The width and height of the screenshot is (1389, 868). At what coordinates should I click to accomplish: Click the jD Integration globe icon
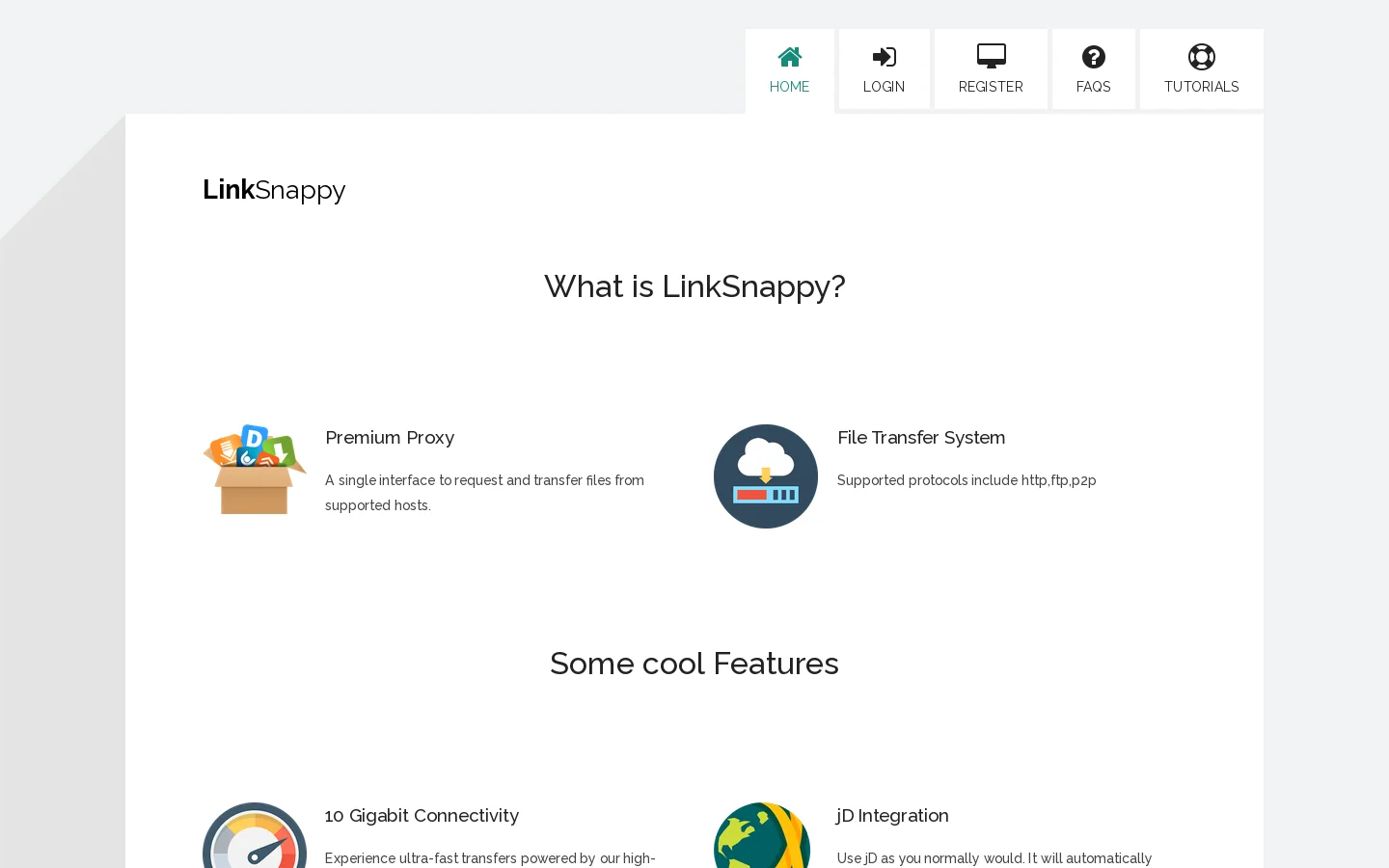(762, 835)
